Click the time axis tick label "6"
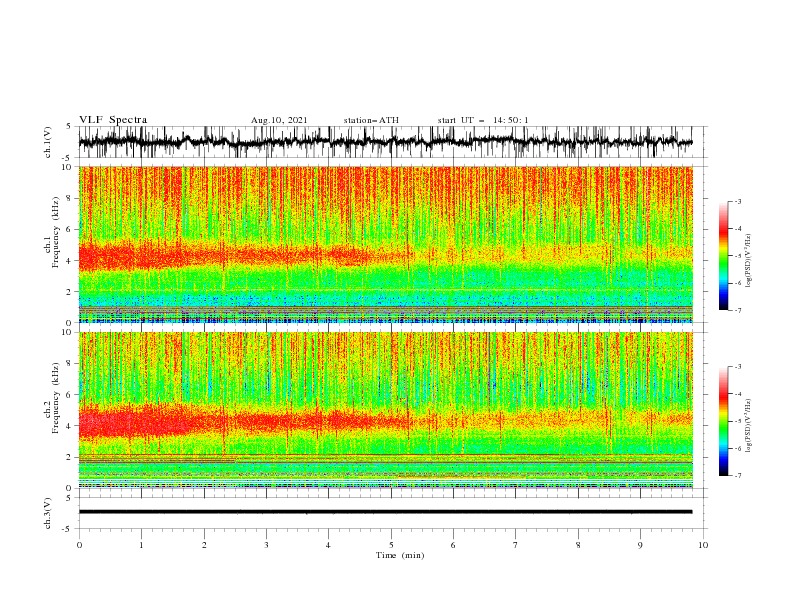Image resolution: width=792 pixels, height=612 pixels. (x=453, y=545)
